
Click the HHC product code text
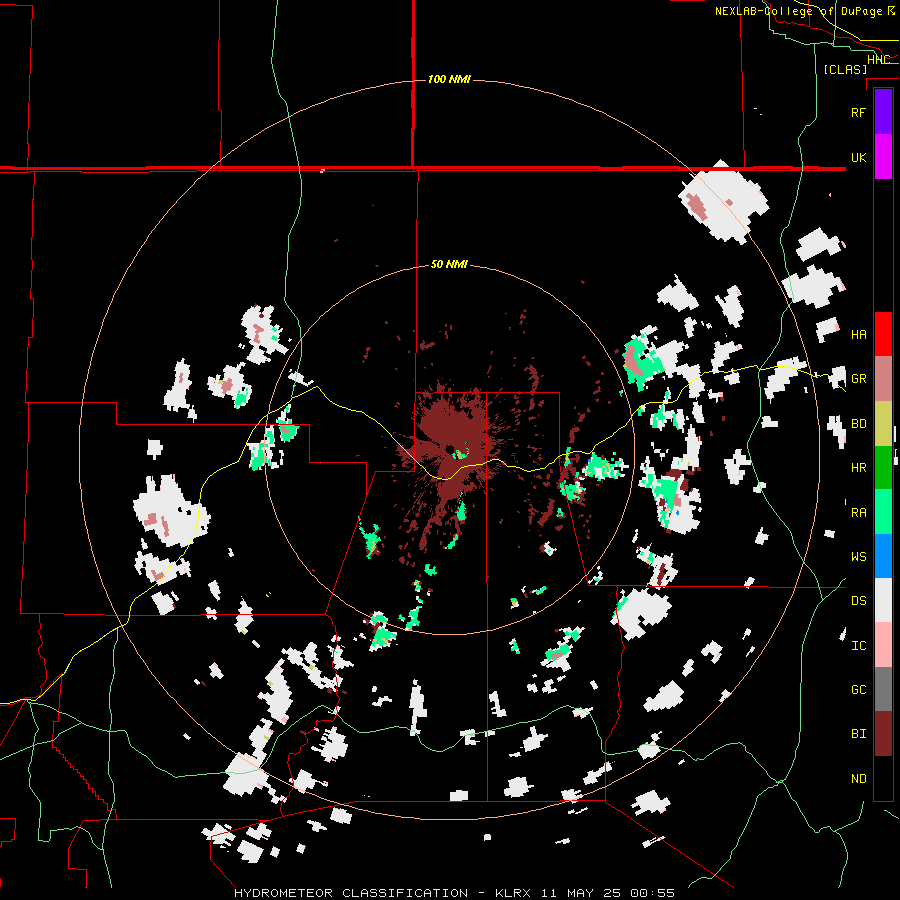pos(878,59)
